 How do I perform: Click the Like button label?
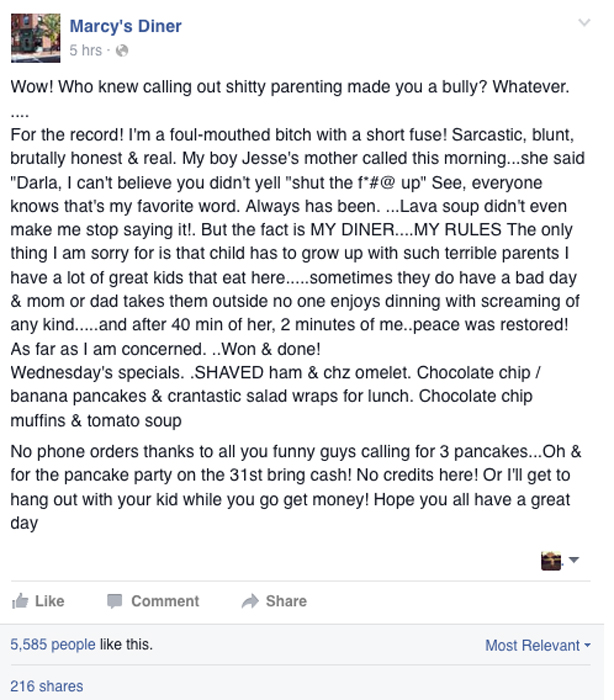(x=50, y=601)
